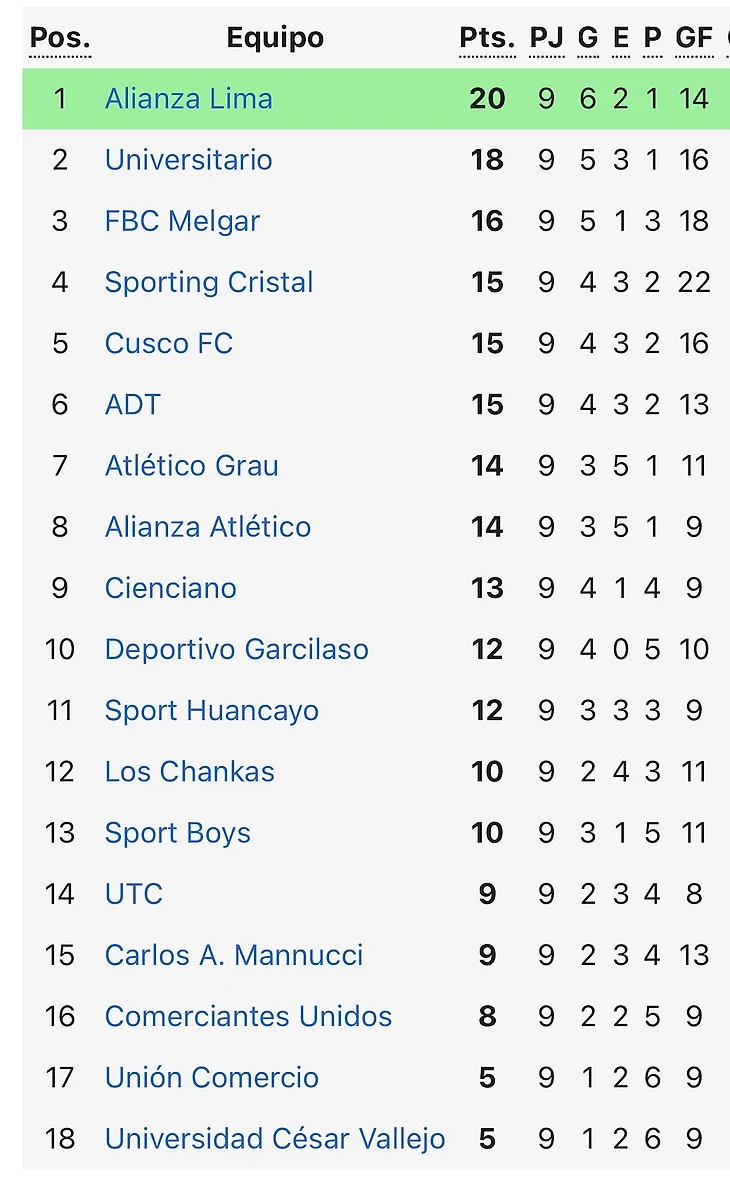
Task: Click the UTC team link
Action: click(133, 894)
